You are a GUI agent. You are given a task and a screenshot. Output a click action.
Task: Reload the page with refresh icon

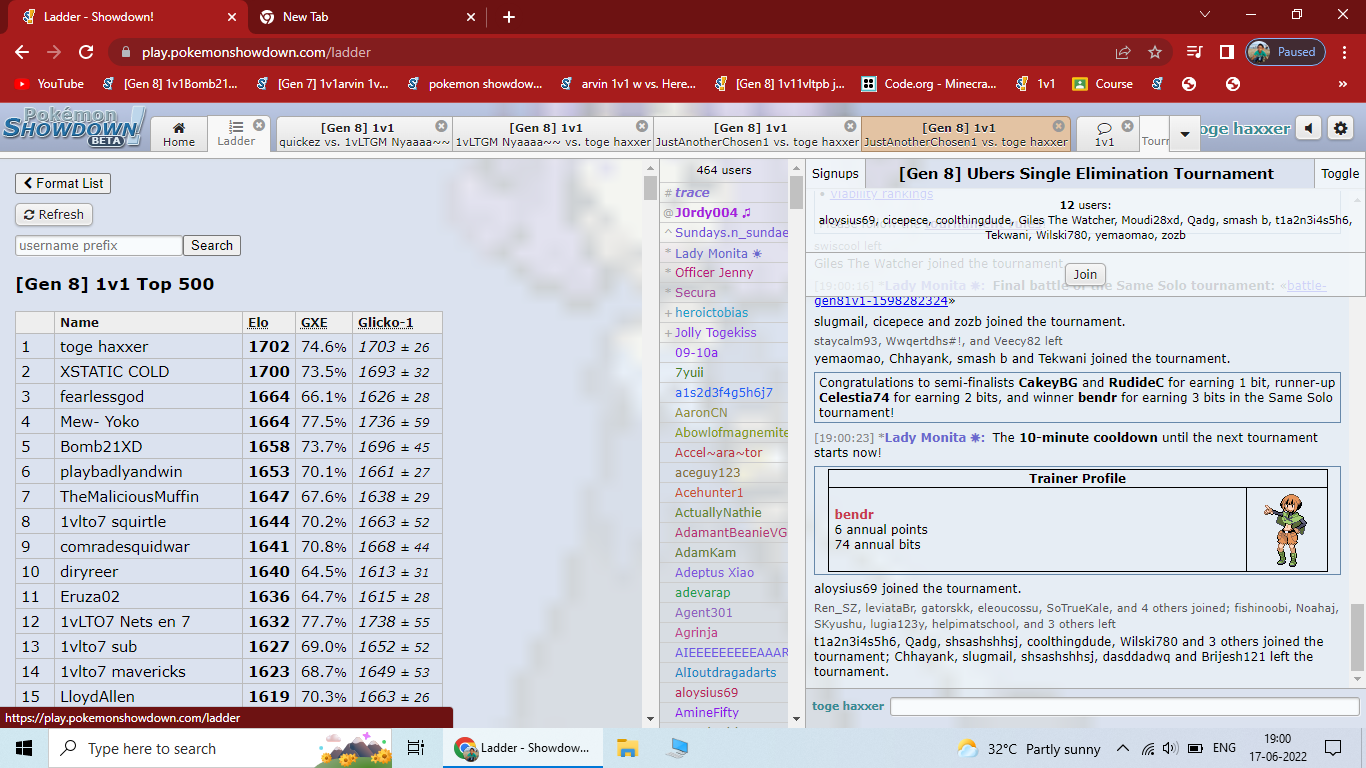(x=86, y=52)
